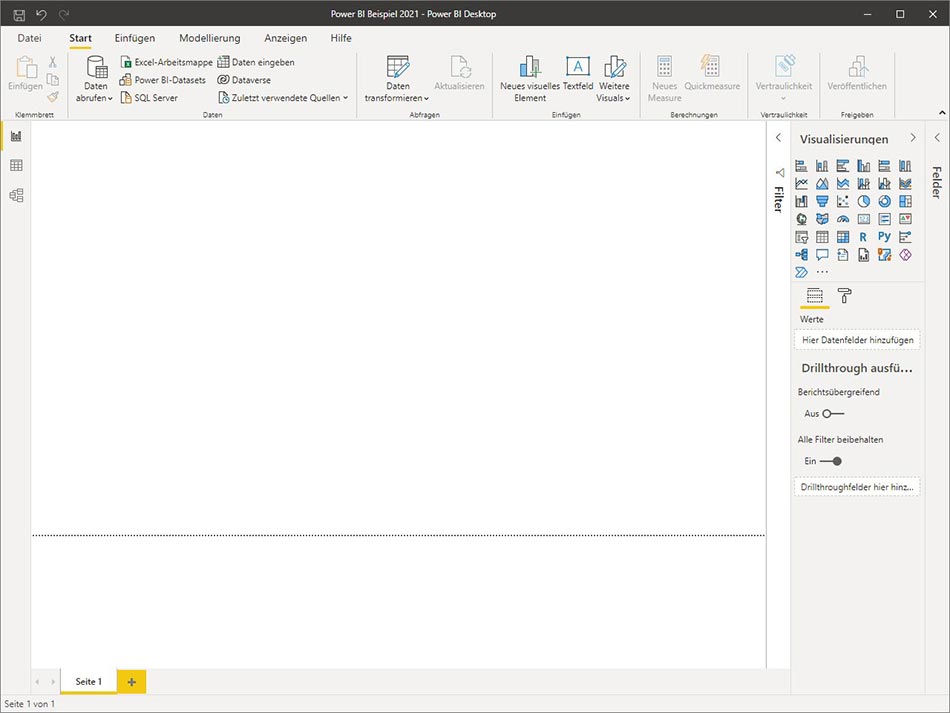This screenshot has width=950, height=713.
Task: Select the gauge visual
Action: [x=843, y=219]
